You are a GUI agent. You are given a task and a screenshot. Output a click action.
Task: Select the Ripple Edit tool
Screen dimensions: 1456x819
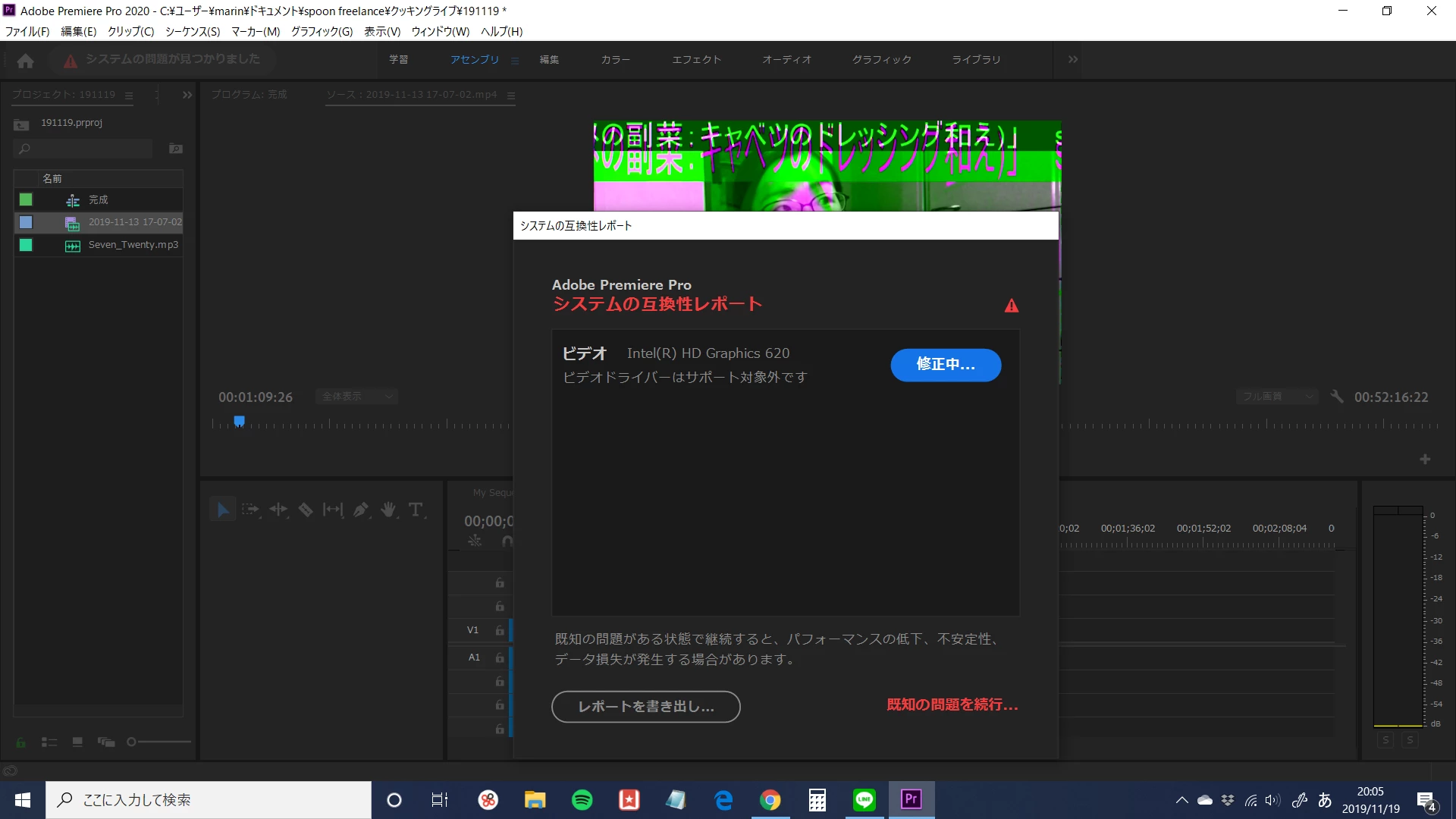tap(278, 510)
